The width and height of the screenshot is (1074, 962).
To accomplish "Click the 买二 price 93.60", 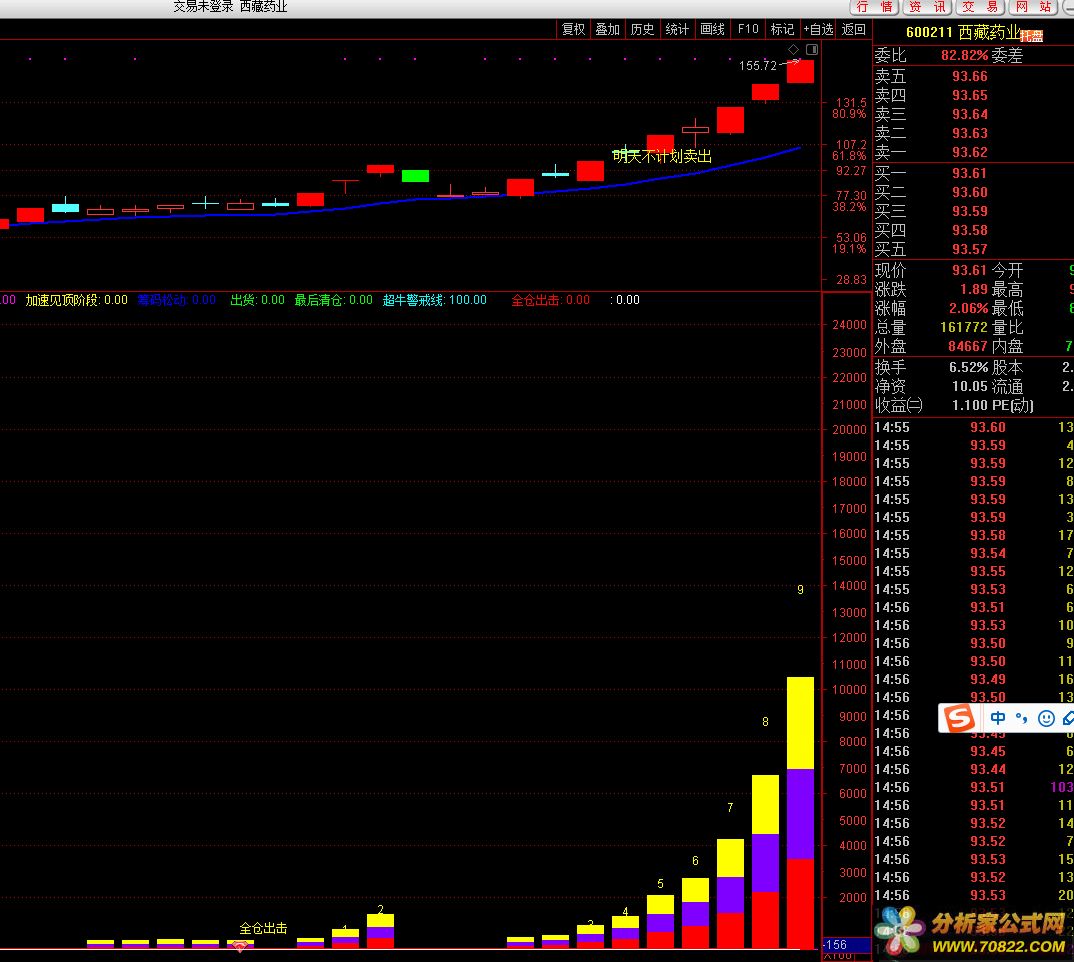I will pos(969,193).
